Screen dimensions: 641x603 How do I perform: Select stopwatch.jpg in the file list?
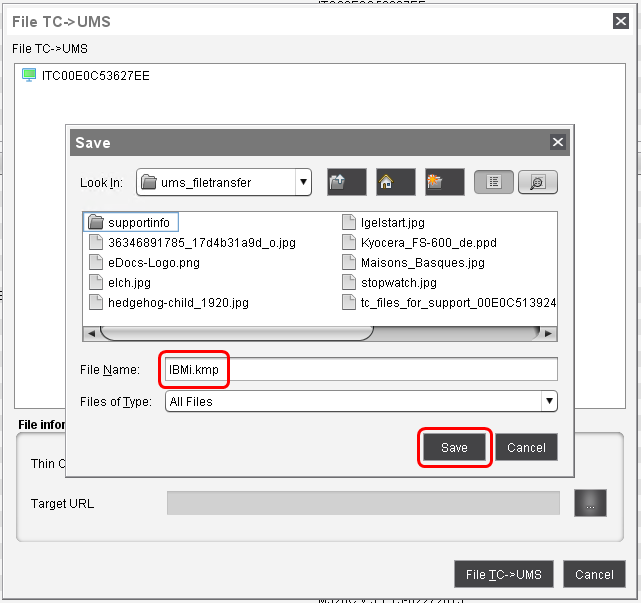point(398,282)
